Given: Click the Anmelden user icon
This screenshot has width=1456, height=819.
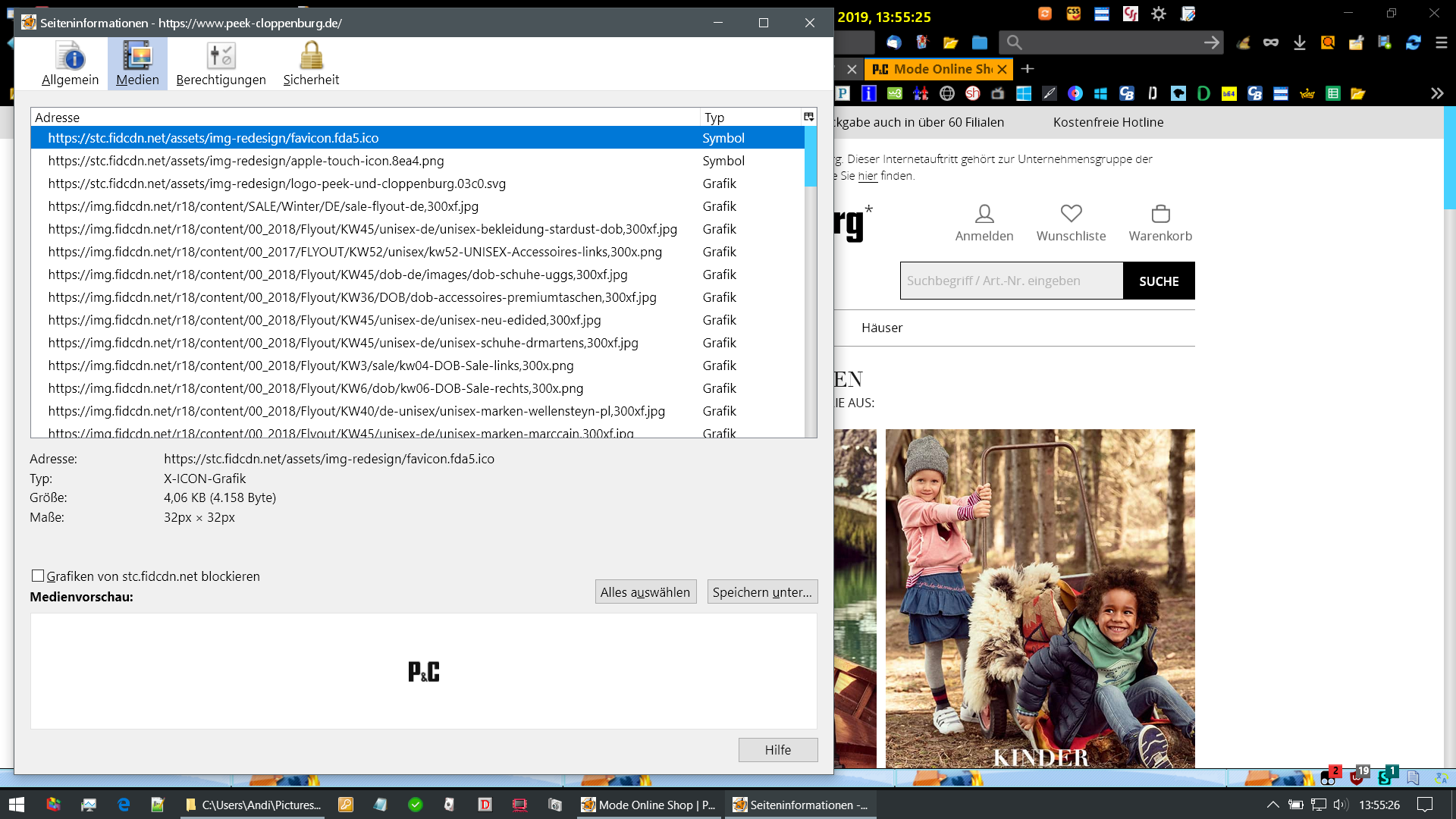Looking at the screenshot, I should (984, 214).
